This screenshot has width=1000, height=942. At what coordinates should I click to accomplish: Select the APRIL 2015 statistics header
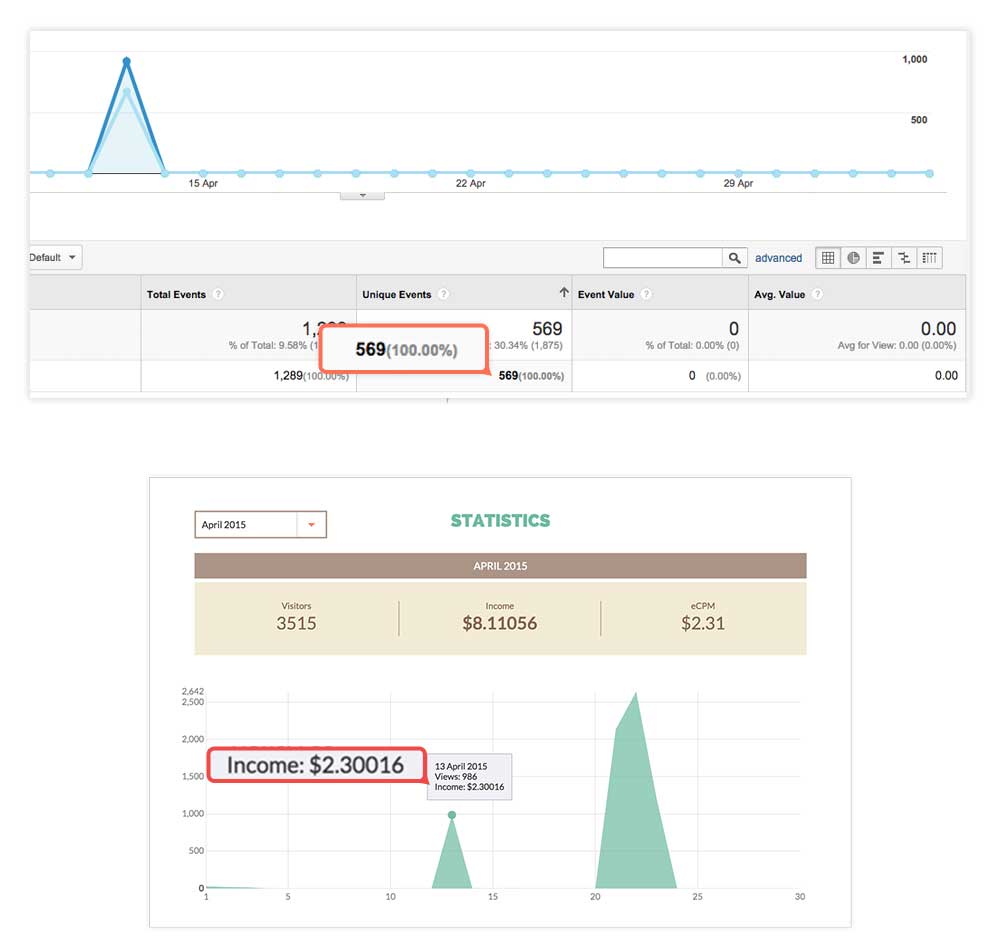coord(500,565)
